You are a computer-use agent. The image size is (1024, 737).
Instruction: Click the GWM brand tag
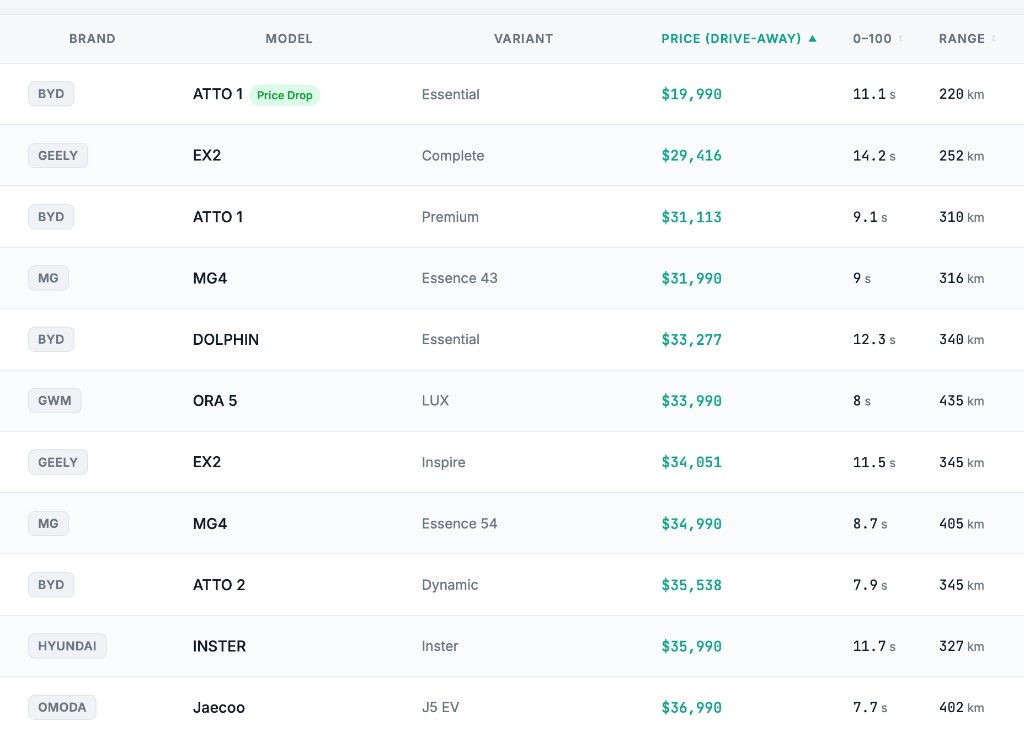point(55,400)
